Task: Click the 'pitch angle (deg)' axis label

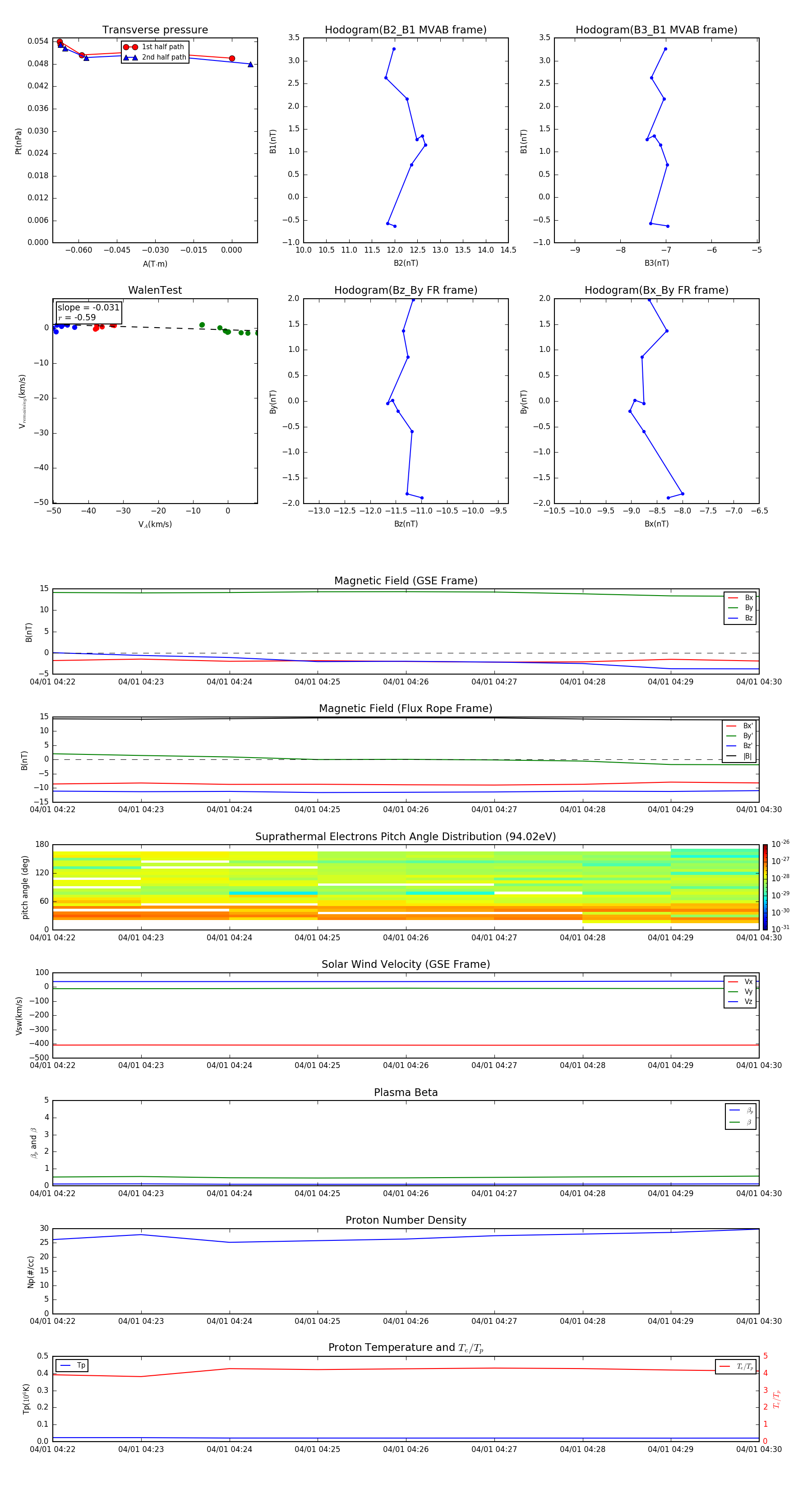Action: pyautogui.click(x=25, y=887)
